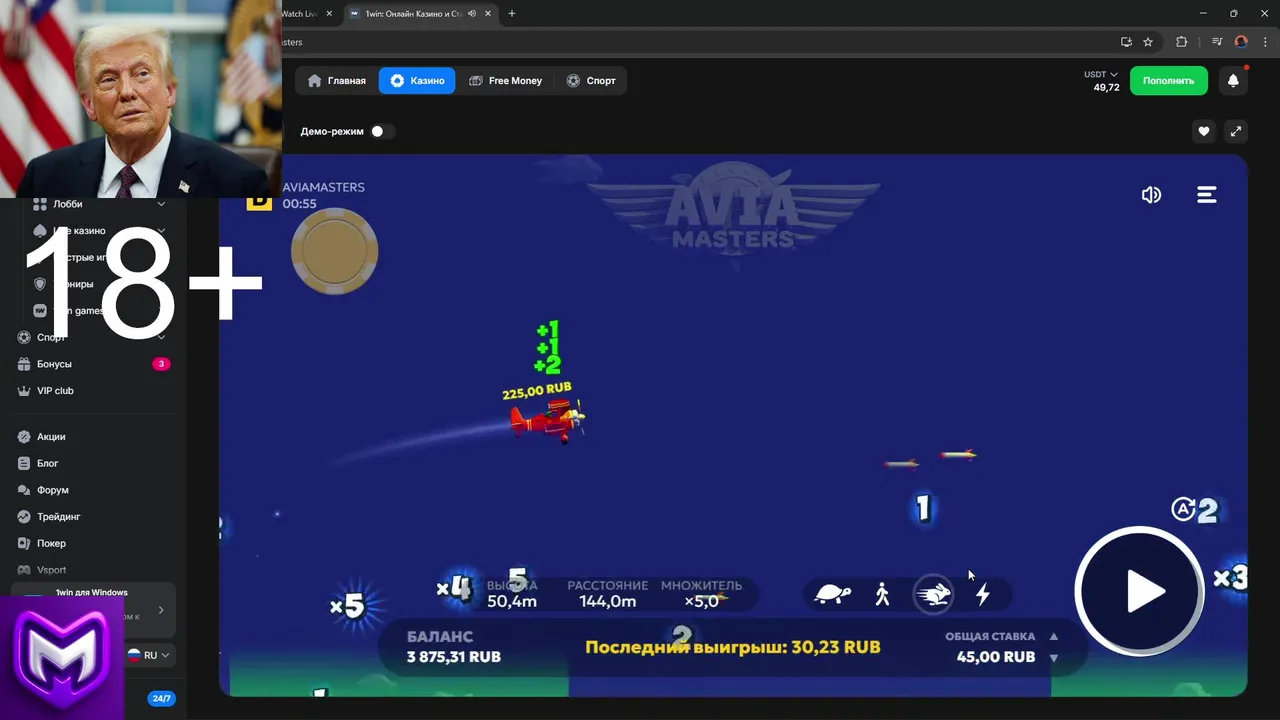Select rabbit fast speed

point(933,595)
